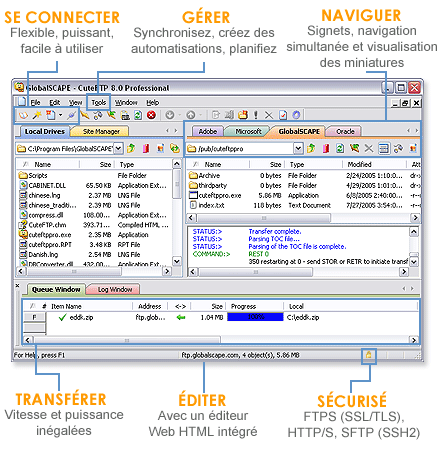438x460 pixels.
Task: Click the Delete X icon in main toolbar
Action: (269, 115)
